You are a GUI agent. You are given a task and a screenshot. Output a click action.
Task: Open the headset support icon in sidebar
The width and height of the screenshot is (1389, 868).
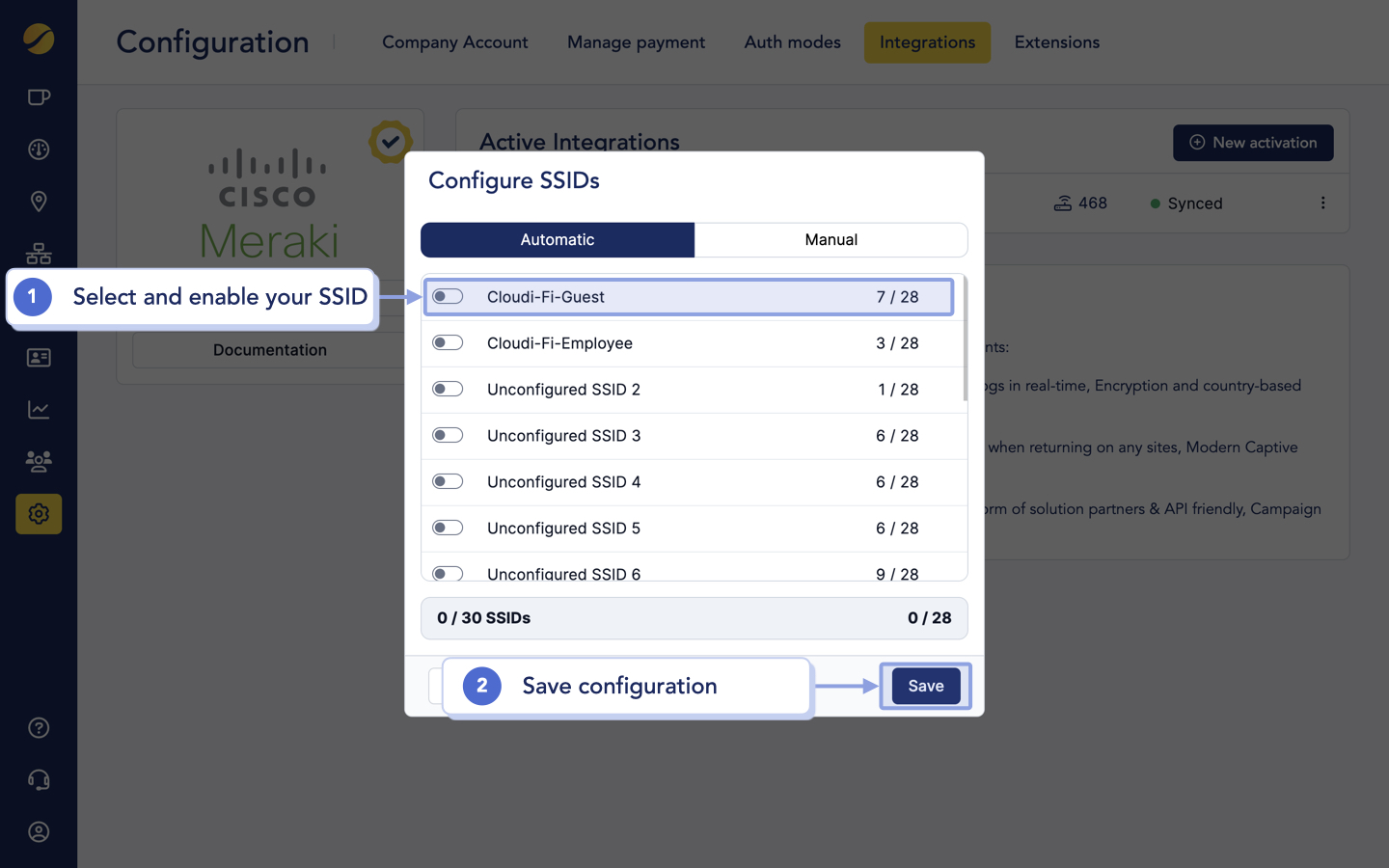38,779
